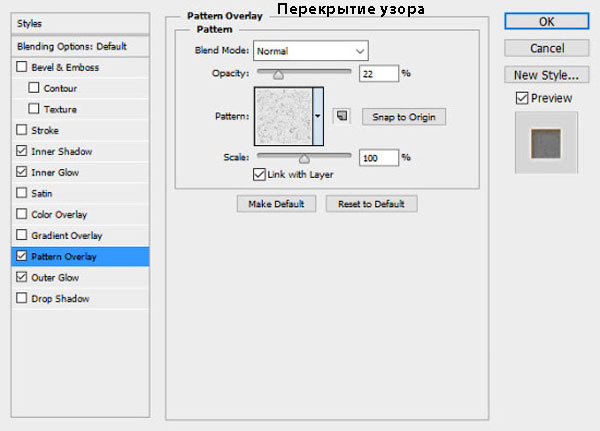Enable the Gradient Overlay checkbox
The width and height of the screenshot is (600, 431).
(21, 235)
